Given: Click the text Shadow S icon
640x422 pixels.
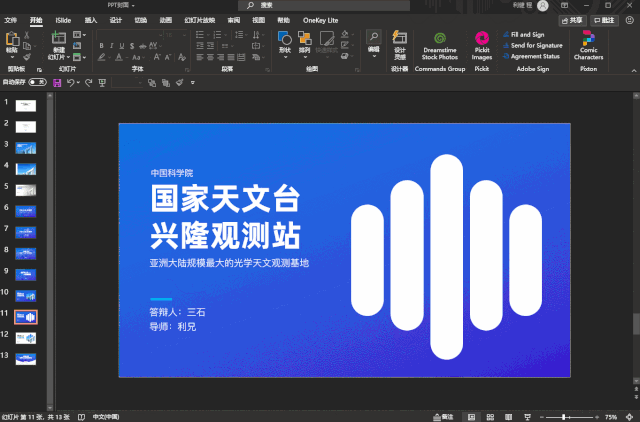Looking at the screenshot, I should (x=131, y=46).
